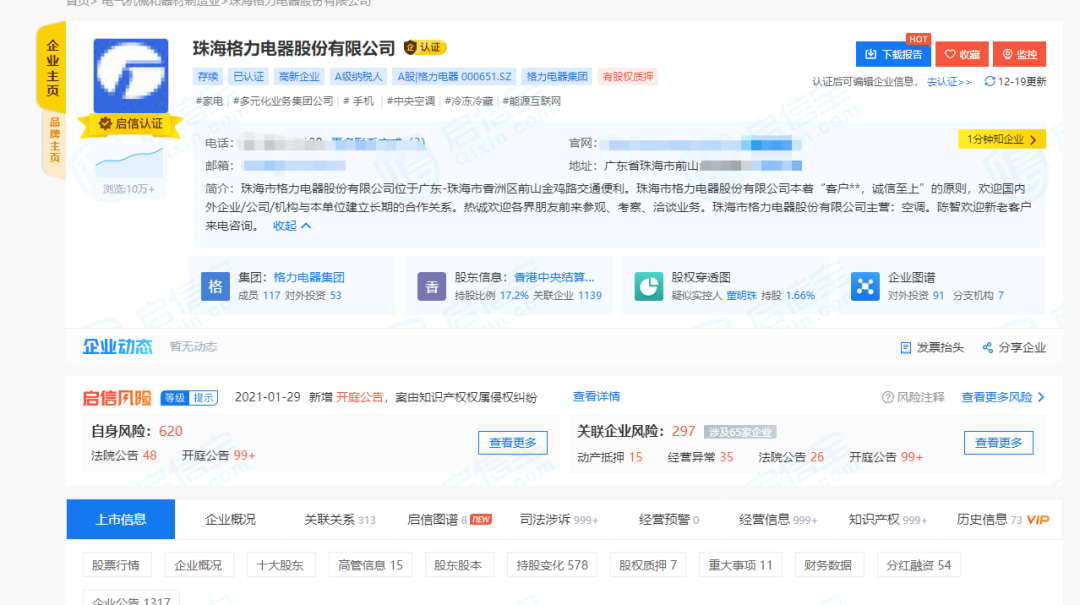Image resolution: width=1080 pixels, height=605 pixels.
Task: Open the 企业图谱 network icon
Action: click(x=864, y=286)
